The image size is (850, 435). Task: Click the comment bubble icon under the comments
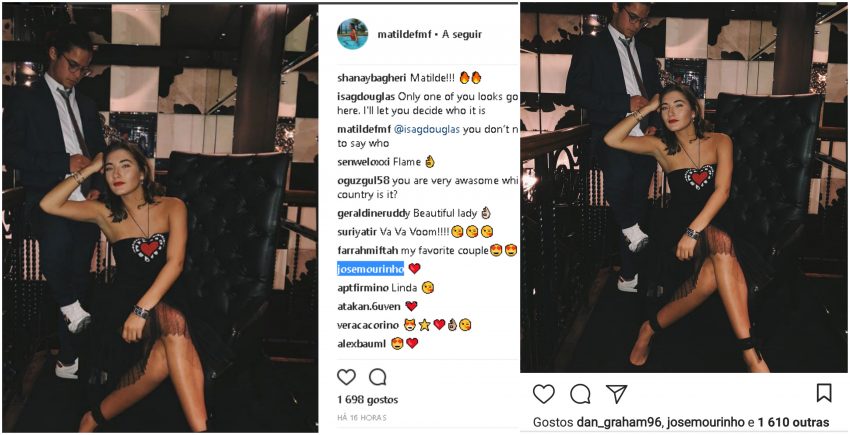click(x=377, y=377)
